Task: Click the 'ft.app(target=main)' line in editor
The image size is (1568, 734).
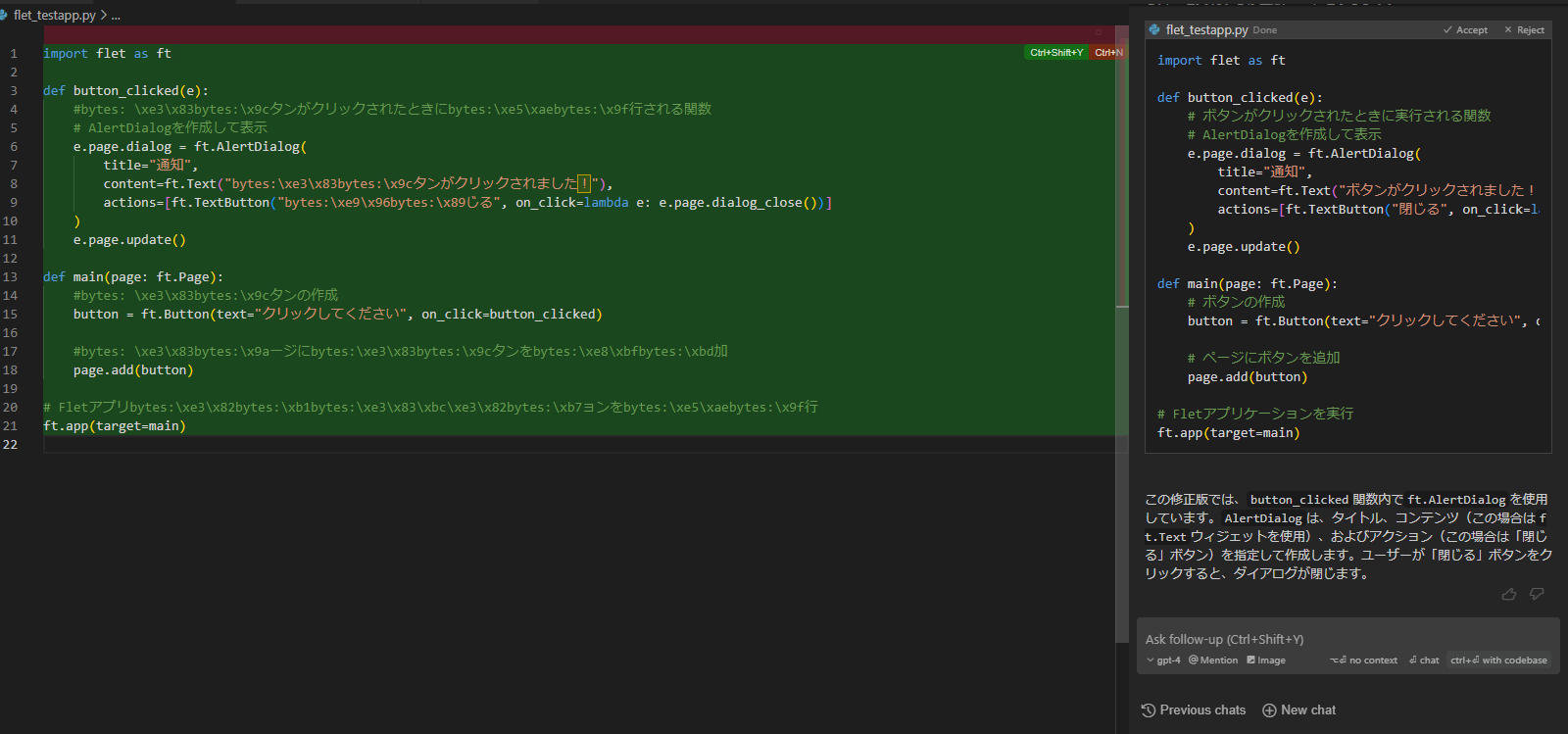Action: click(115, 426)
